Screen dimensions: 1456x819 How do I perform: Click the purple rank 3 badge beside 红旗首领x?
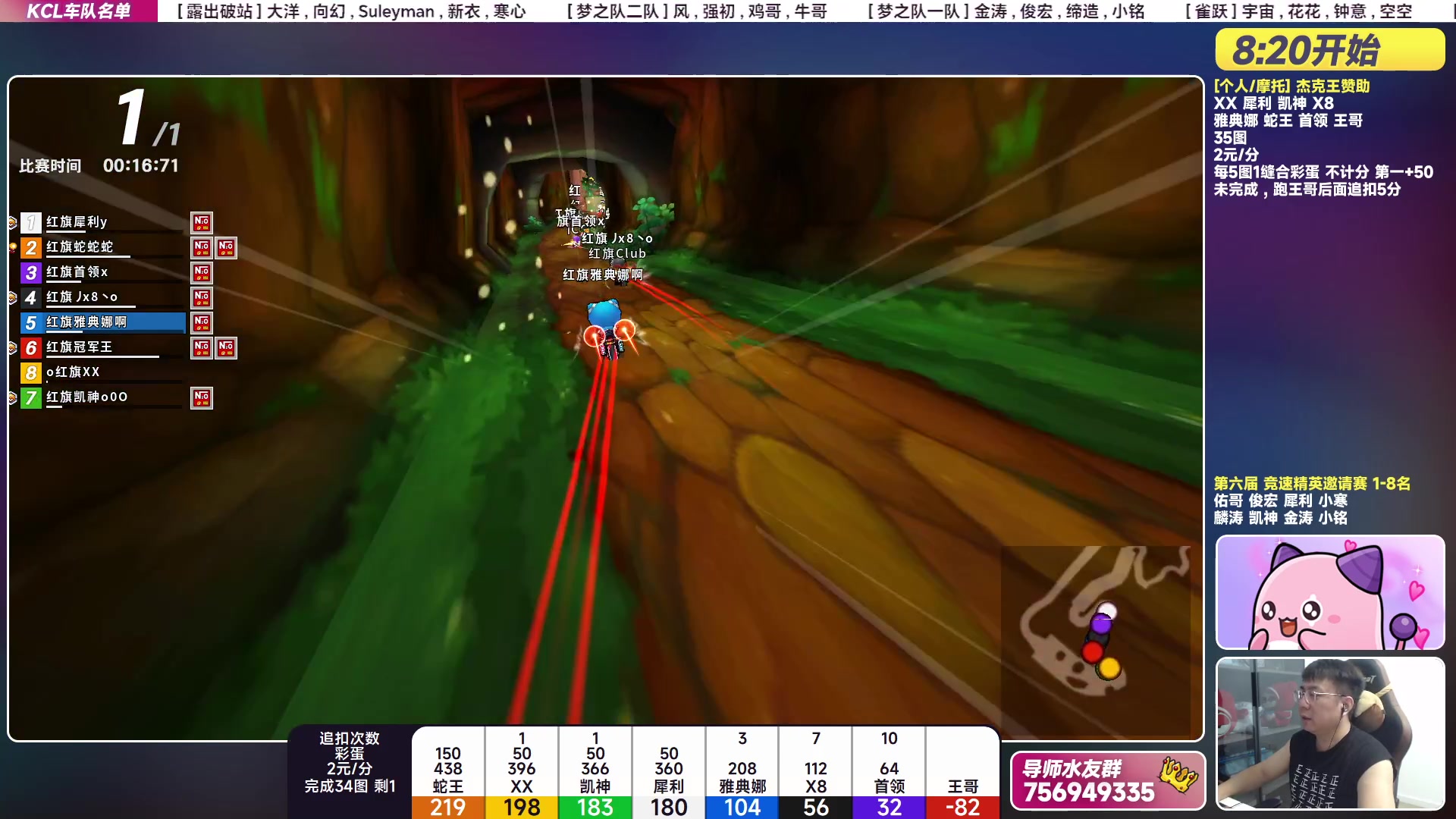30,272
